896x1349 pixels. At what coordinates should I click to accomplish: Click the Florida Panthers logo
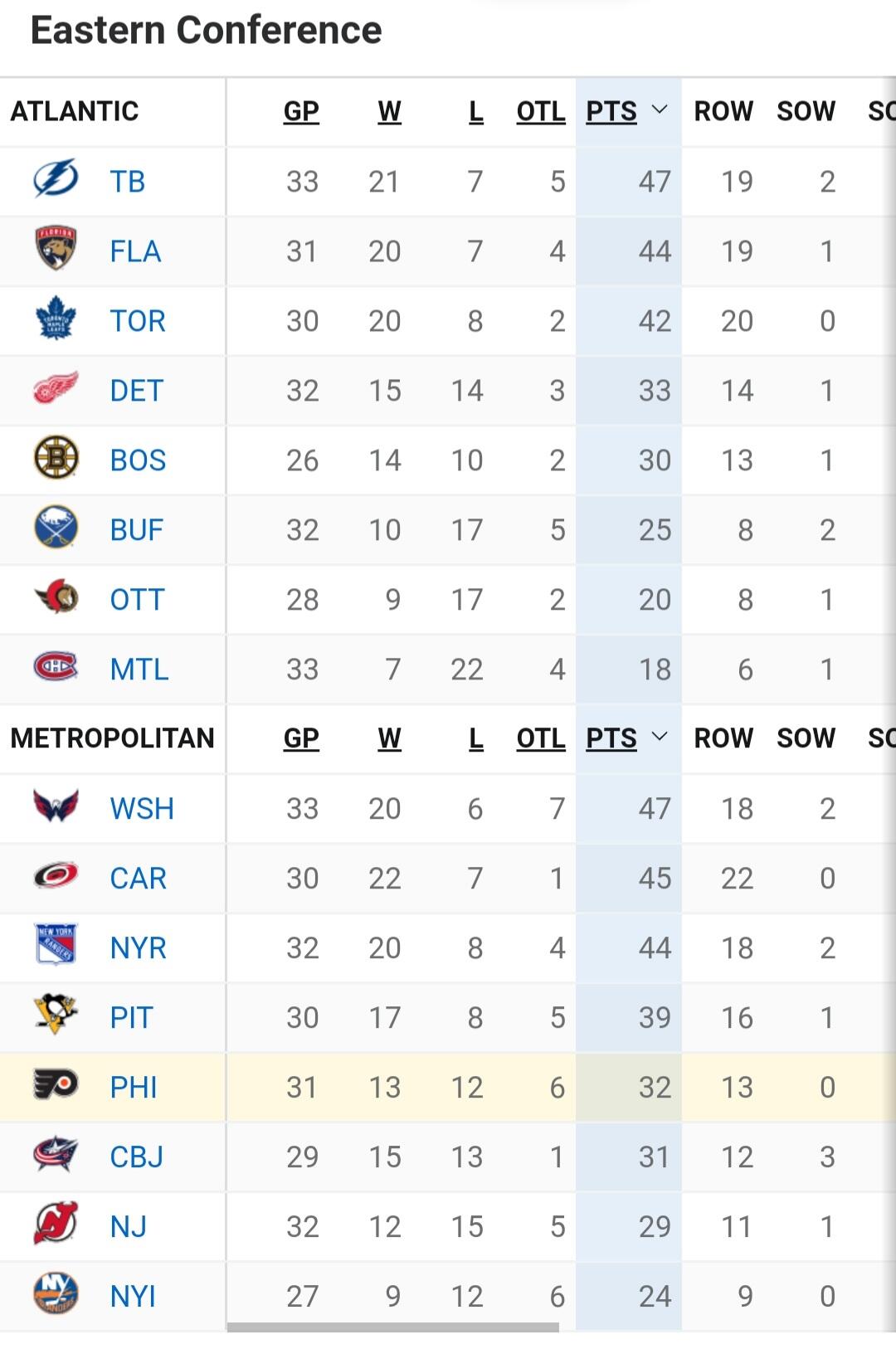tap(56, 249)
